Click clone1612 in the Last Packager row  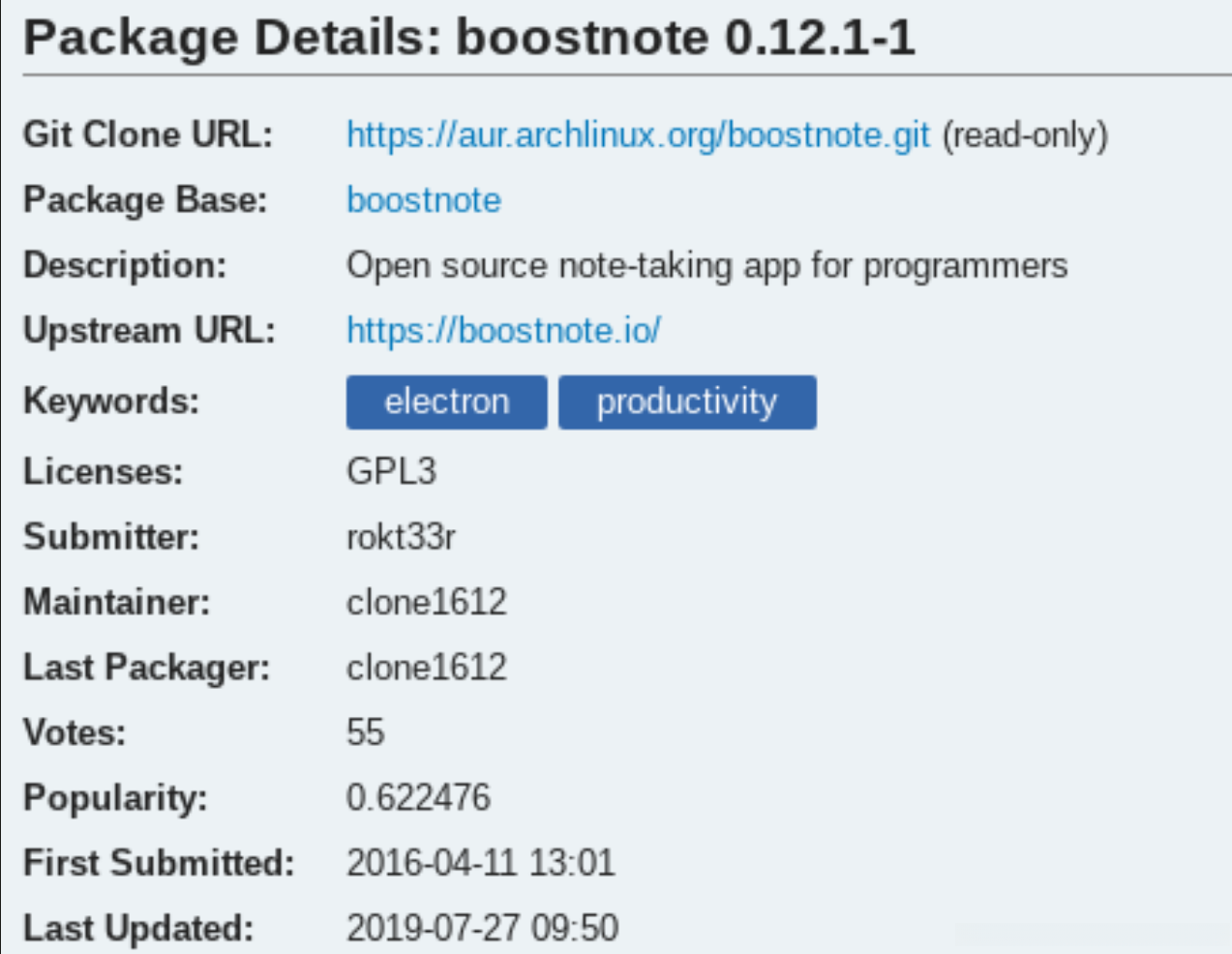coord(427,667)
